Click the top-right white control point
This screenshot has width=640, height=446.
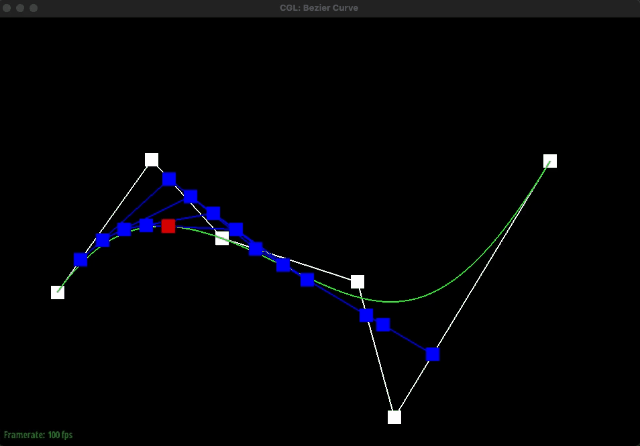(549, 161)
